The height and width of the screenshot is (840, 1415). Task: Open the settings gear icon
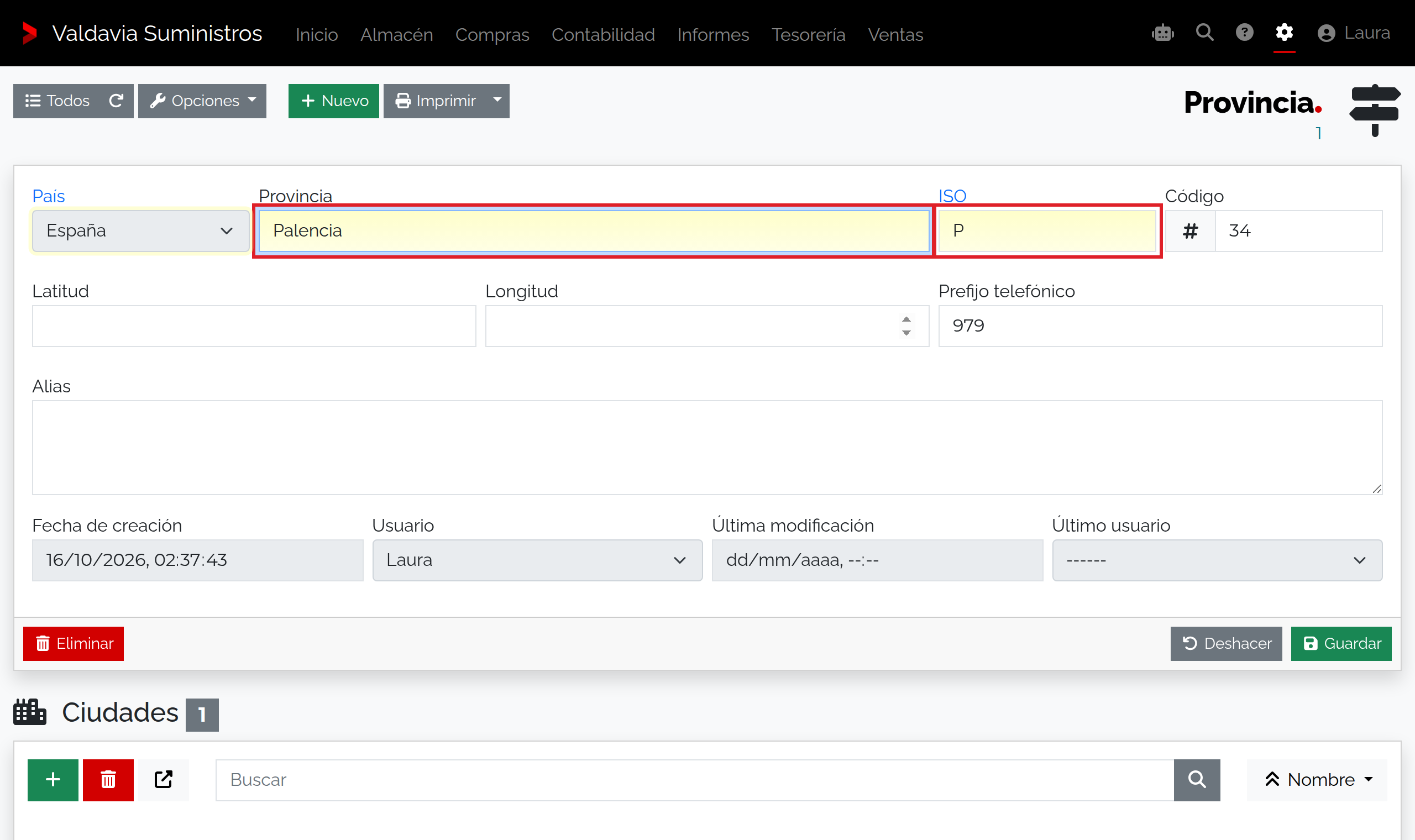click(x=1284, y=33)
